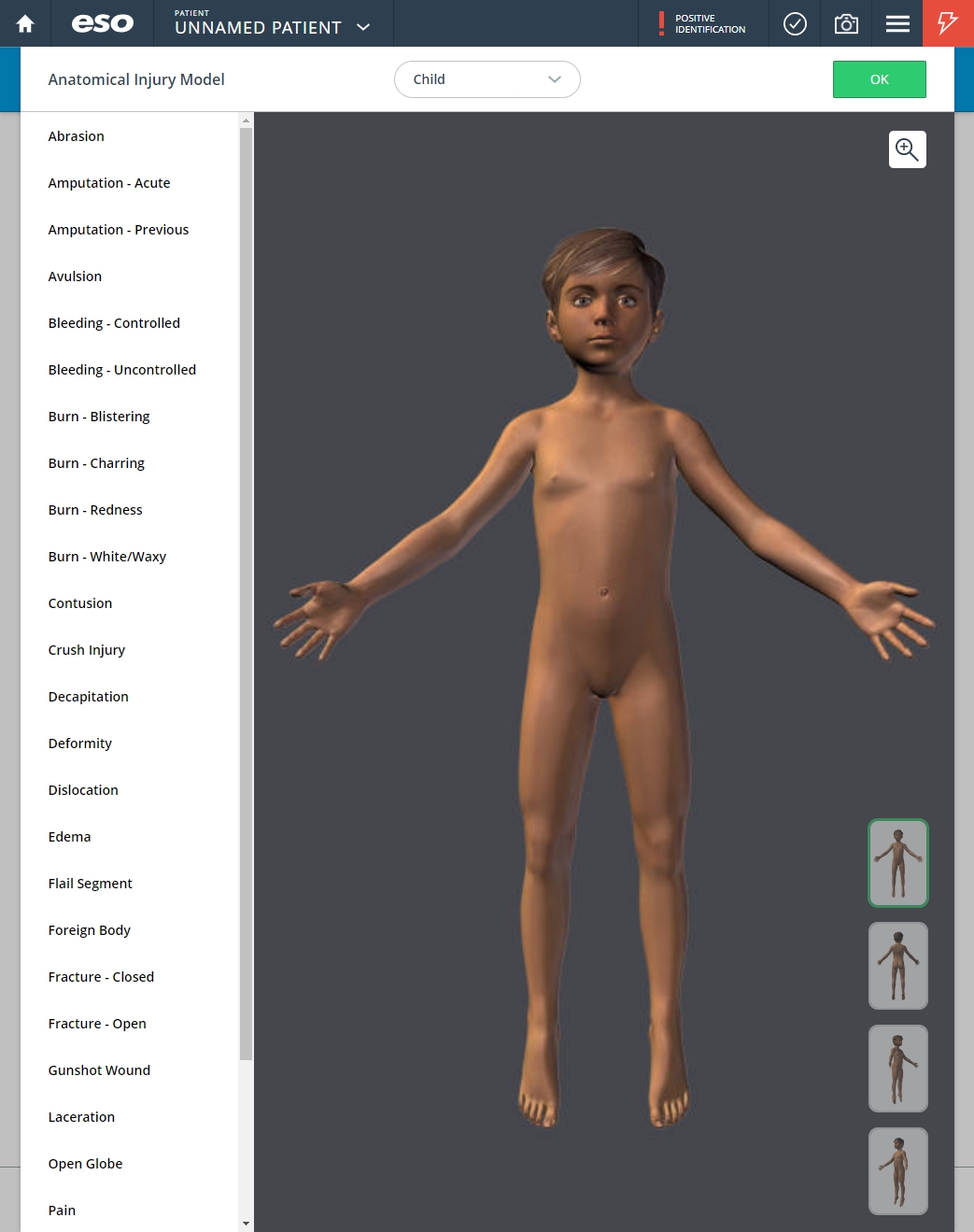974x1232 pixels.
Task: Select the front view body thumbnail
Action: coord(897,863)
